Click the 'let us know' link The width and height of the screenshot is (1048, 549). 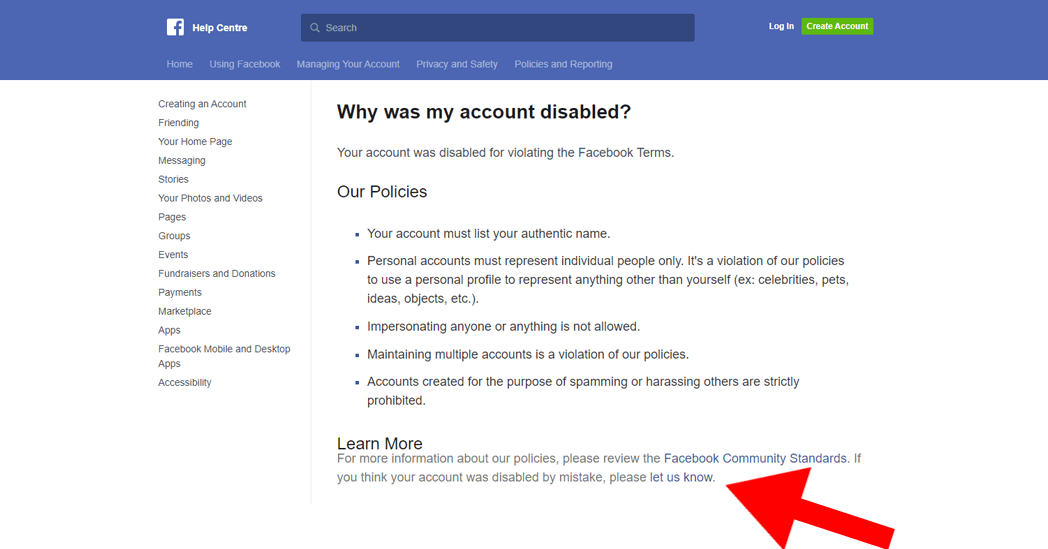coord(681,478)
